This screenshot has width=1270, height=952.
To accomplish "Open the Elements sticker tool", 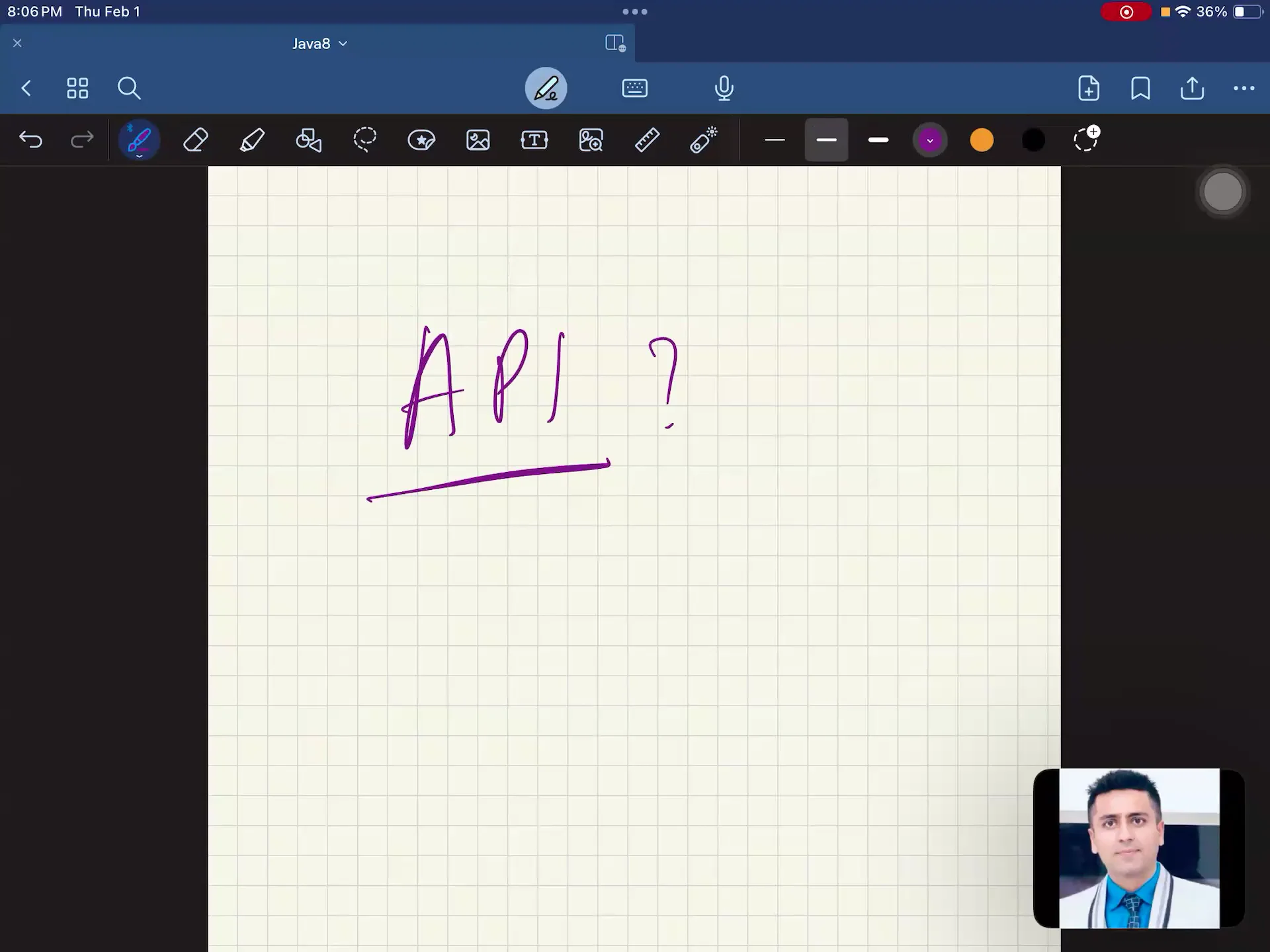I will [421, 140].
